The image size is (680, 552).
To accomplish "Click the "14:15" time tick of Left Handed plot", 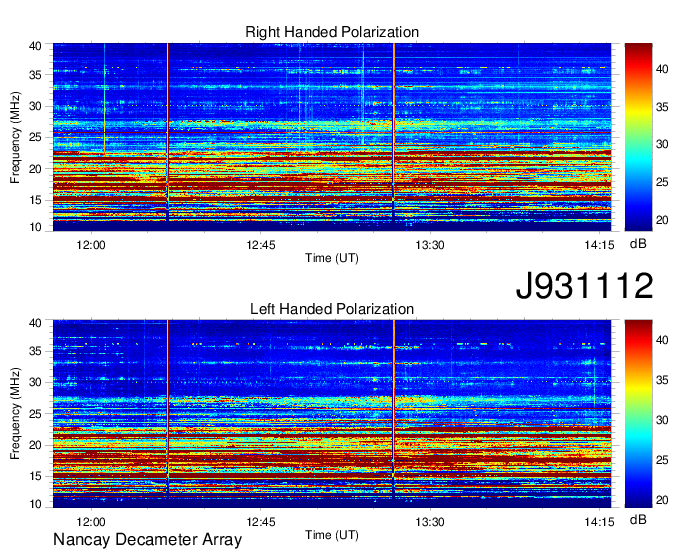I will (x=599, y=522).
